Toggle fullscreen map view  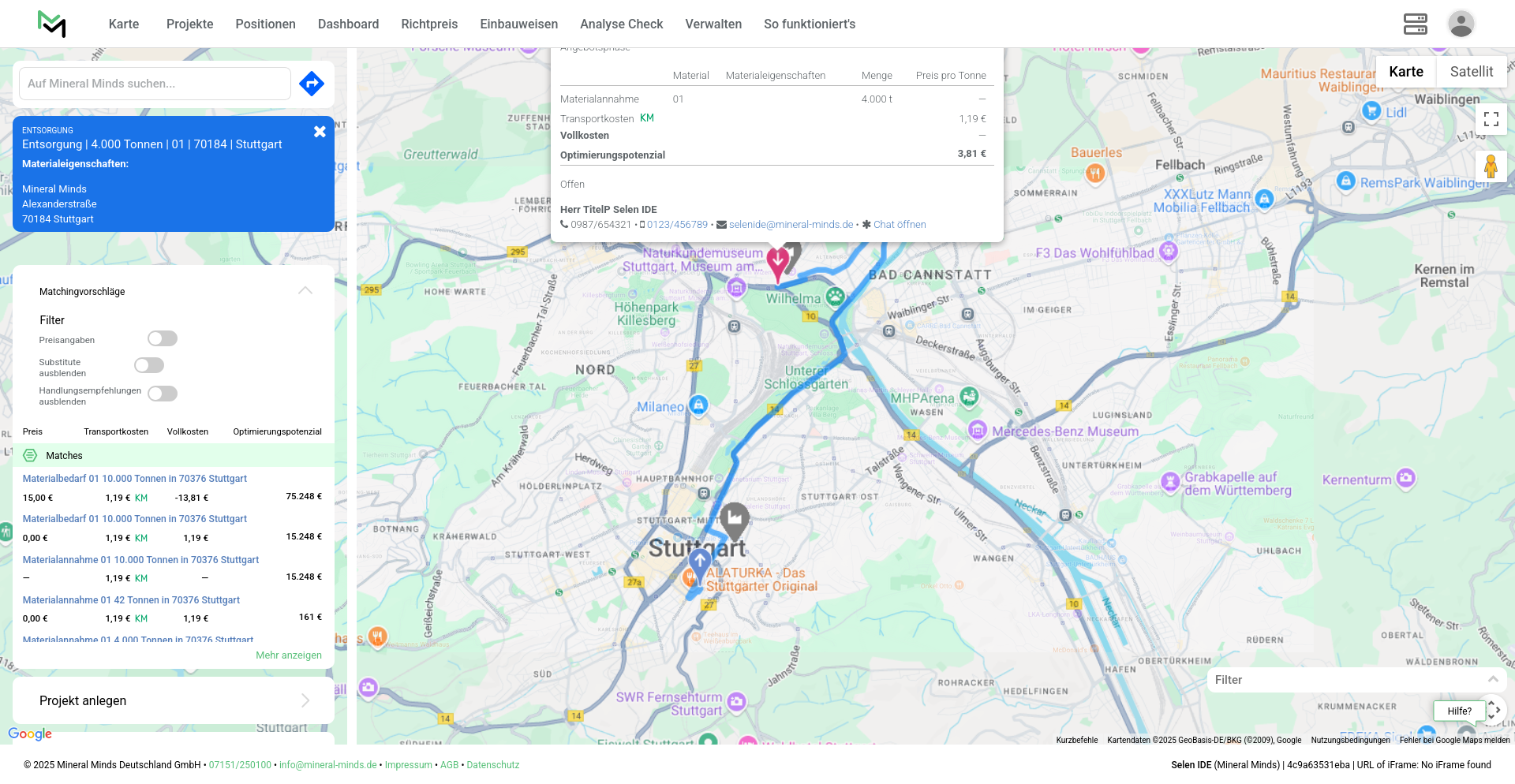tap(1491, 119)
